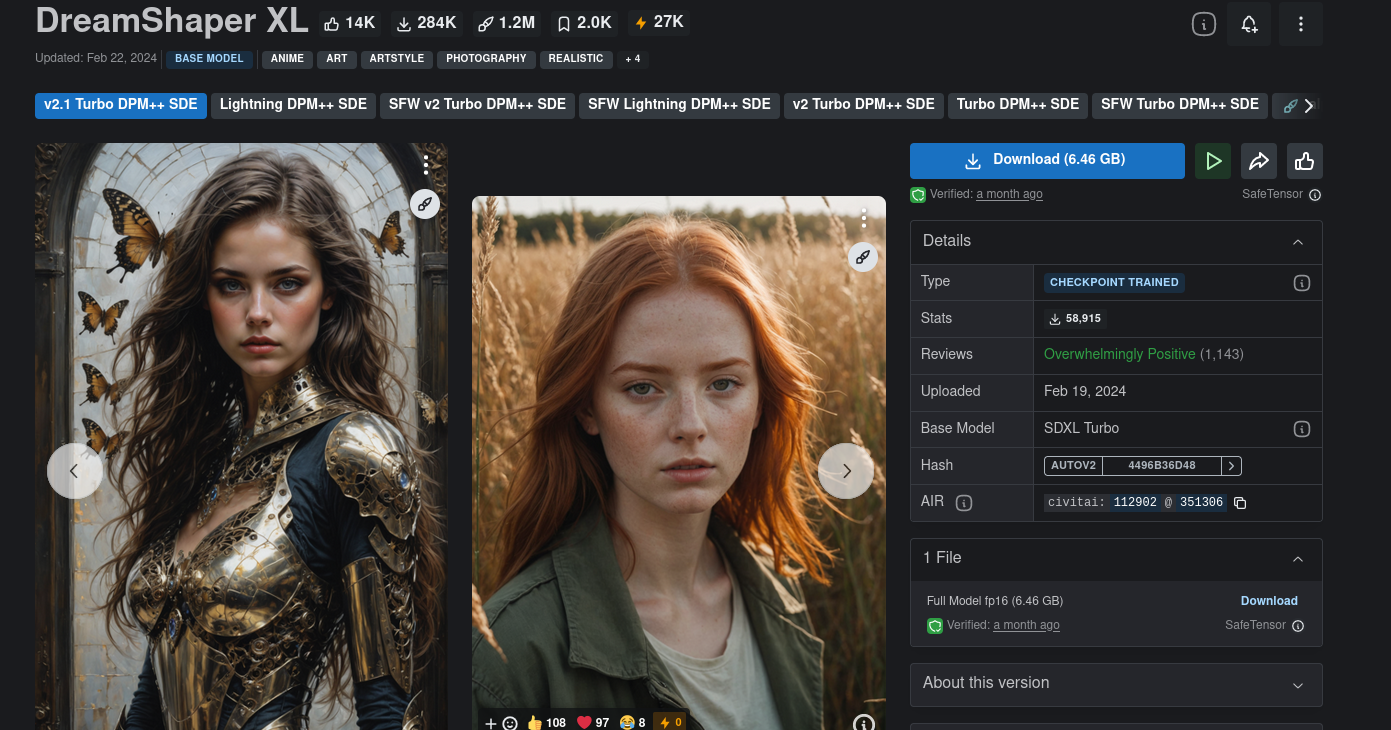Open three-dot menu on redhead image
Image resolution: width=1391 pixels, height=730 pixels.
pyautogui.click(x=864, y=218)
